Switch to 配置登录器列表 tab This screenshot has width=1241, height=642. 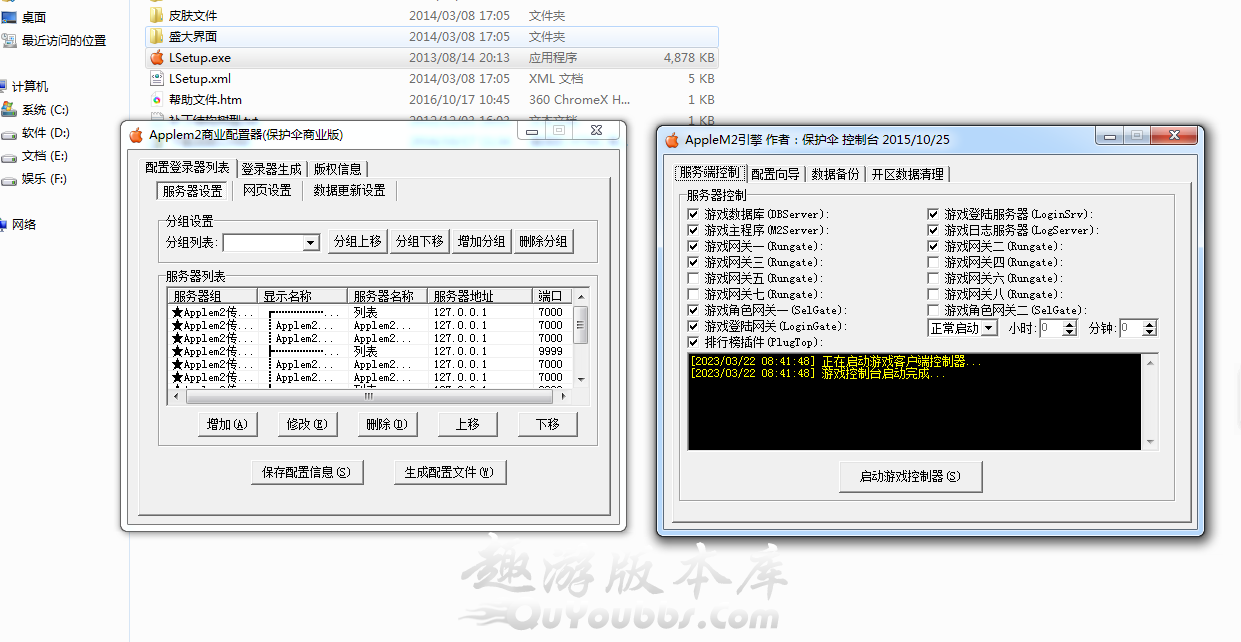(x=187, y=168)
